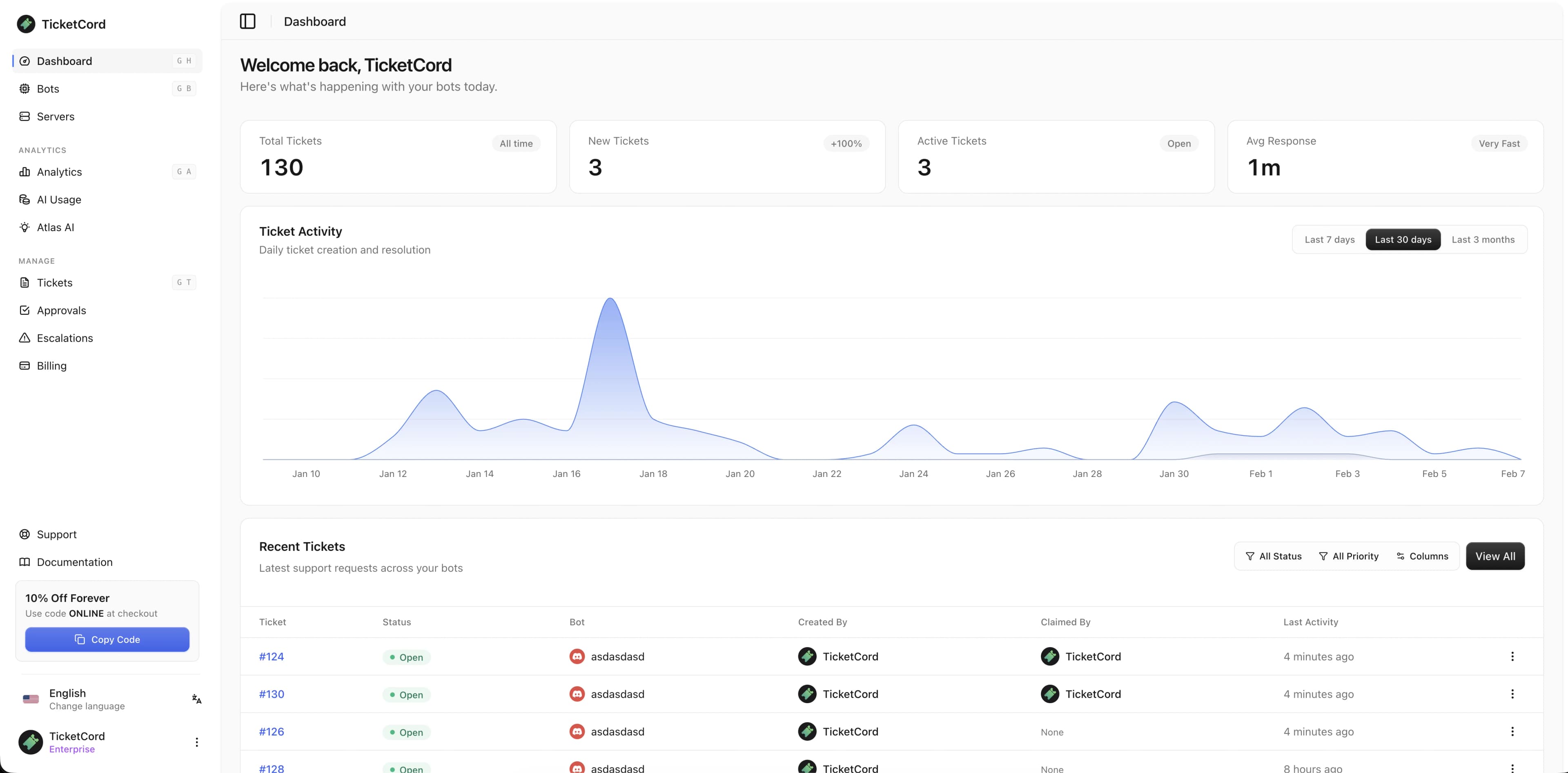Open the All Status filter dropdown
Screen dimensions: 1568x773
click(x=1274, y=556)
